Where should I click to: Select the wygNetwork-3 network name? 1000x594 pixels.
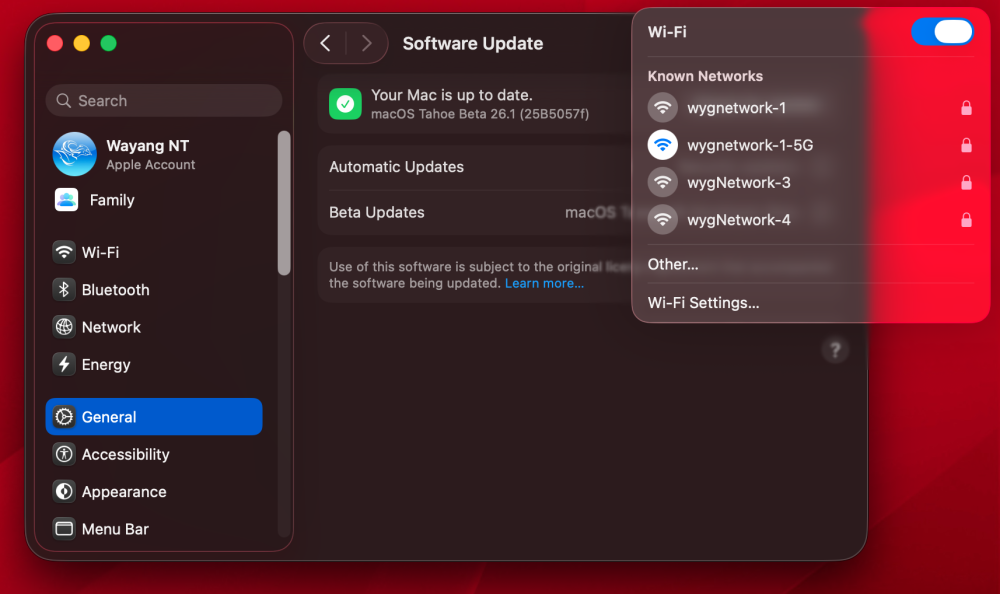739,182
